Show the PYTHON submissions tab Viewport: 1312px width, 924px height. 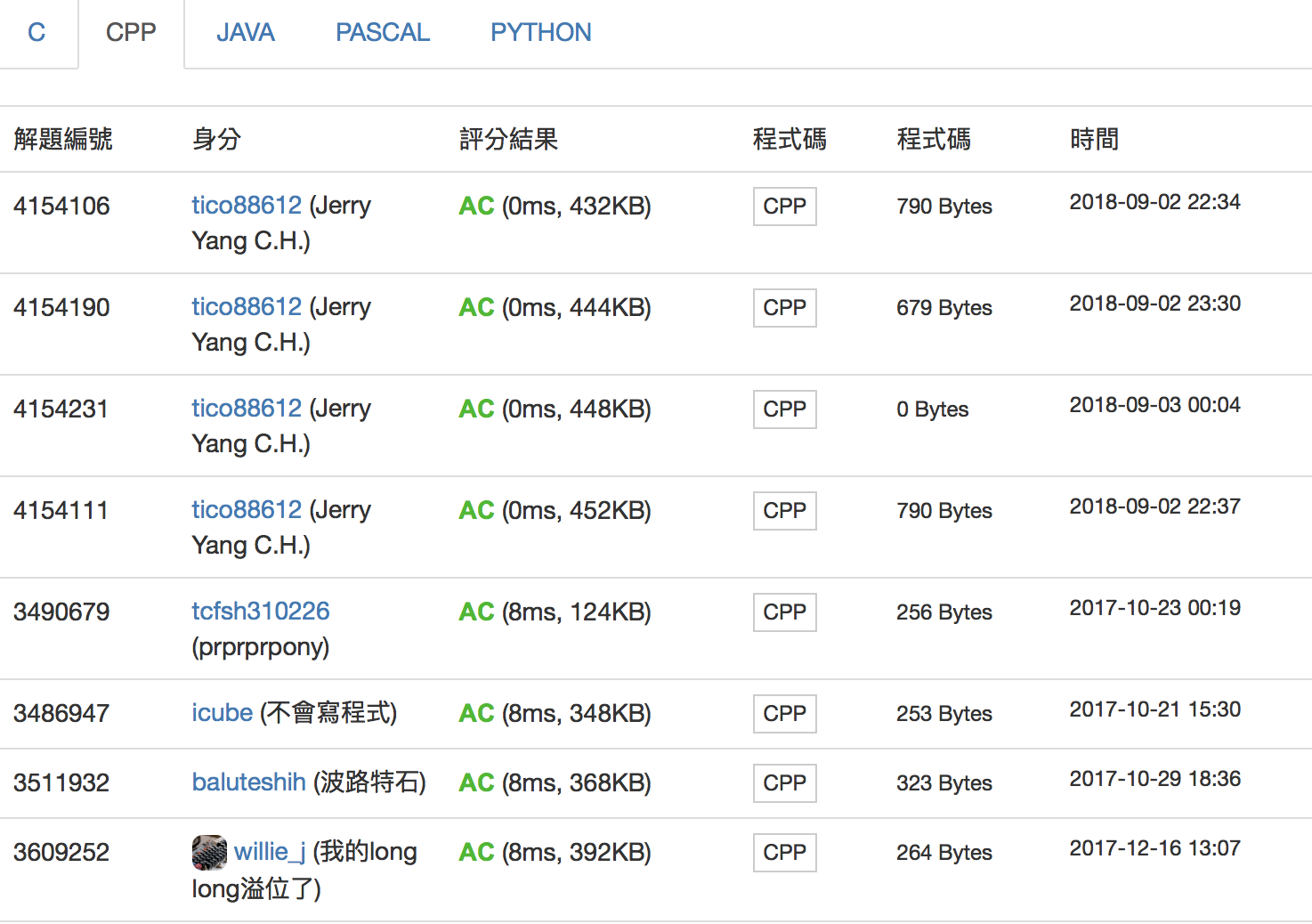[540, 33]
